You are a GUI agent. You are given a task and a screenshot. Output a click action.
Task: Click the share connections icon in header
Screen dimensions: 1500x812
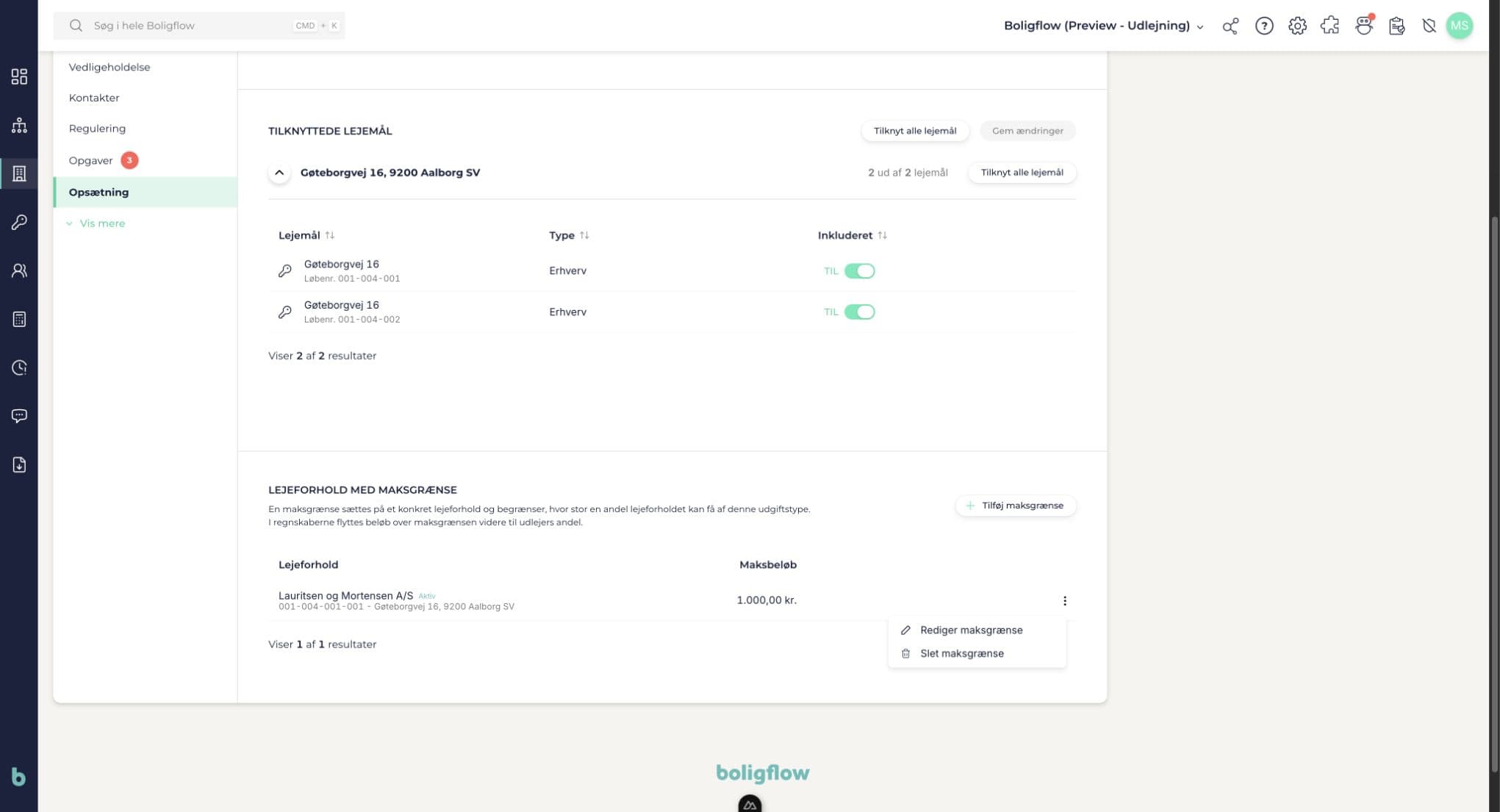click(x=1230, y=26)
